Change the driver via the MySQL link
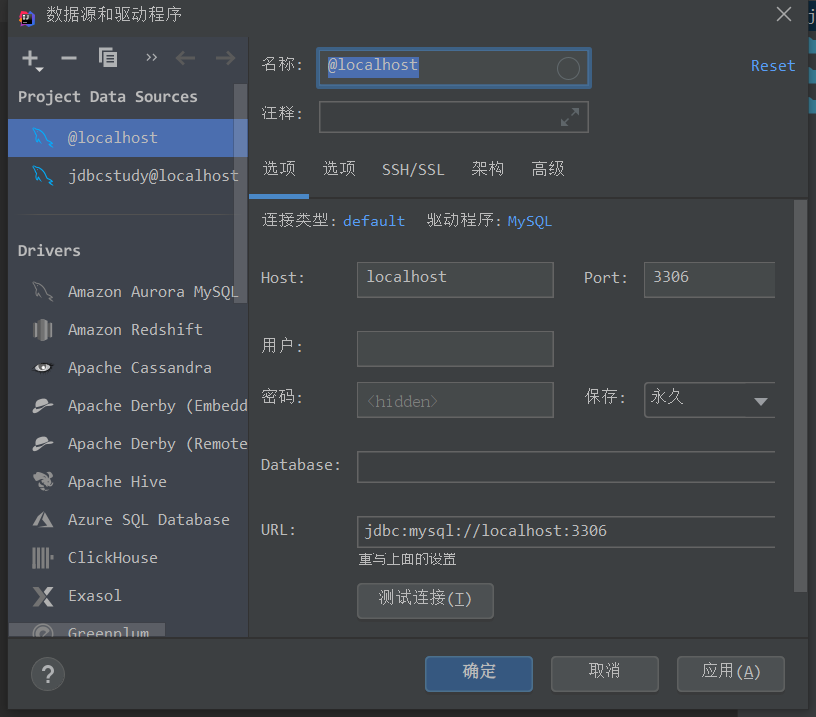The image size is (816, 717). [x=529, y=220]
